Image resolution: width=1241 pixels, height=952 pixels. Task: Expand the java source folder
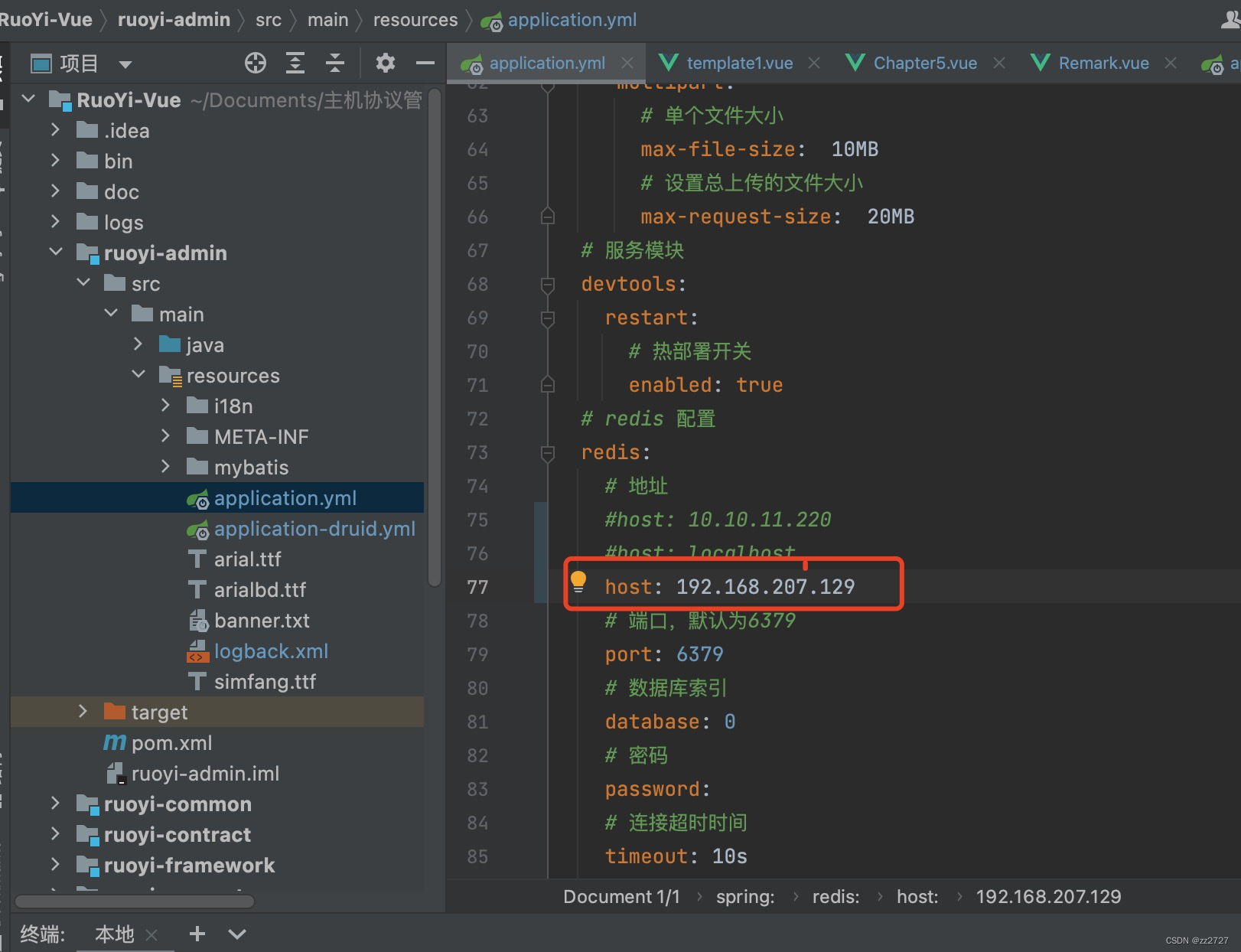(x=138, y=344)
